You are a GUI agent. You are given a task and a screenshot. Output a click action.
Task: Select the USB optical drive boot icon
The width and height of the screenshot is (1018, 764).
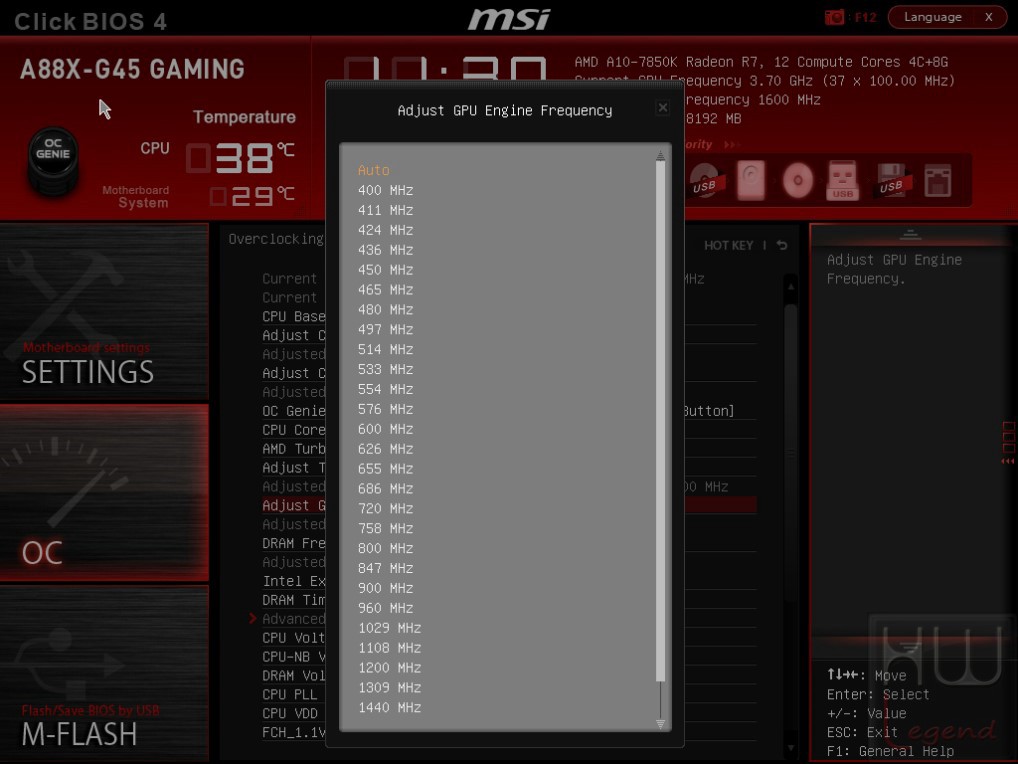pyautogui.click(x=706, y=180)
